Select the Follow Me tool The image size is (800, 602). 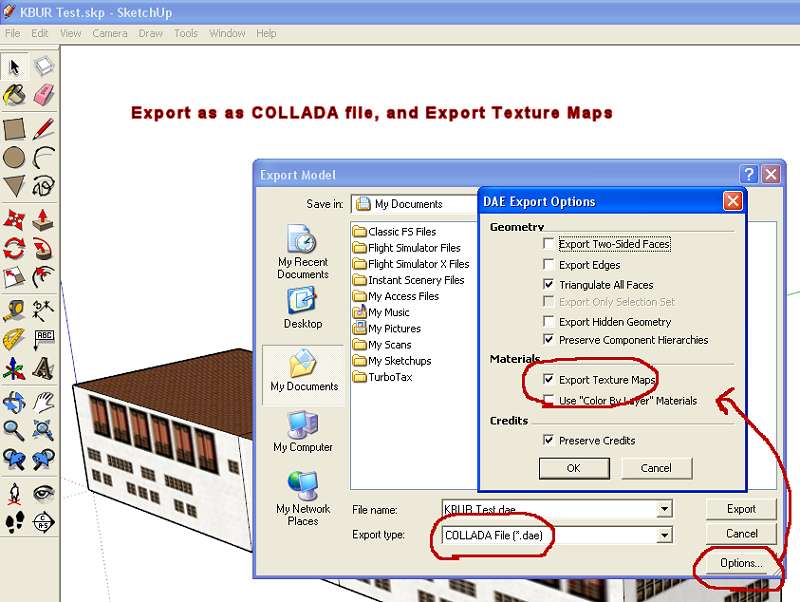pyautogui.click(x=43, y=249)
